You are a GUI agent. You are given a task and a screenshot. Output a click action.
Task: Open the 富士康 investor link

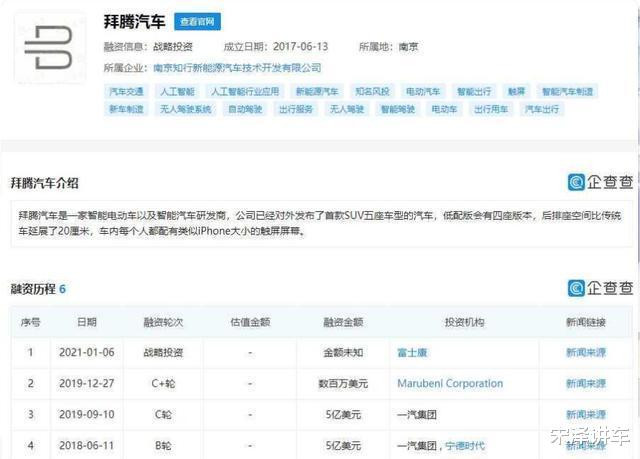pyautogui.click(x=412, y=353)
